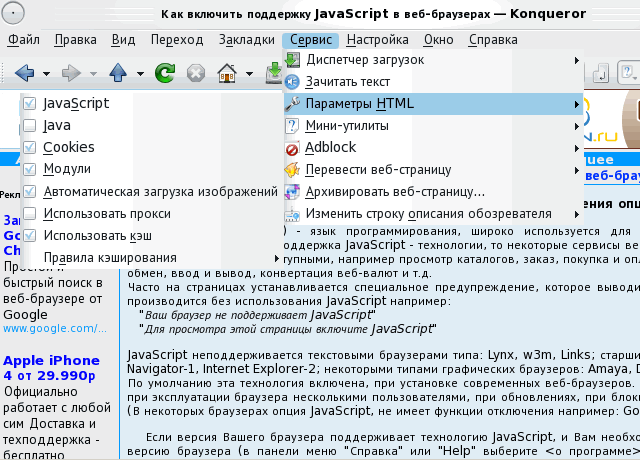Image resolution: width=640 pixels, height=460 pixels.
Task: Expand the Мини-утилиты submenu arrow
Action: (577, 127)
